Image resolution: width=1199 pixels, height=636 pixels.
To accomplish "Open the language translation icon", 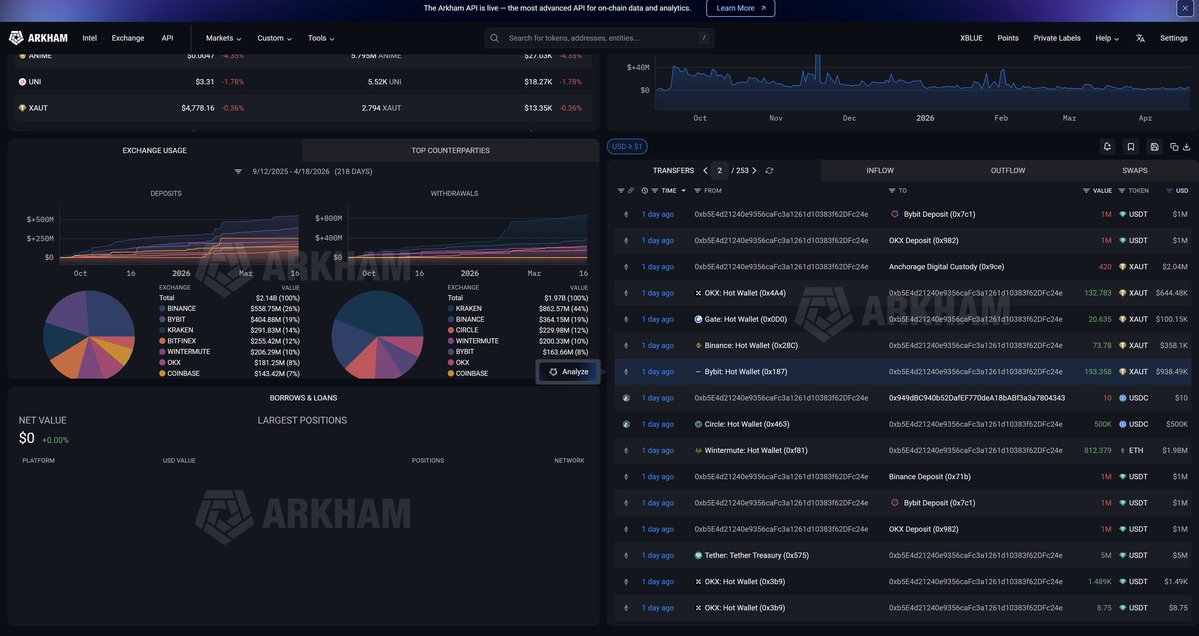I will coord(1140,38).
